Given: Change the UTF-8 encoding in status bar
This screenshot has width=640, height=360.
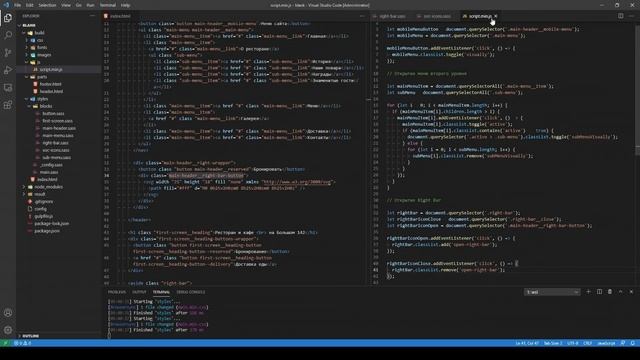Looking at the screenshot, I should click(573, 343).
